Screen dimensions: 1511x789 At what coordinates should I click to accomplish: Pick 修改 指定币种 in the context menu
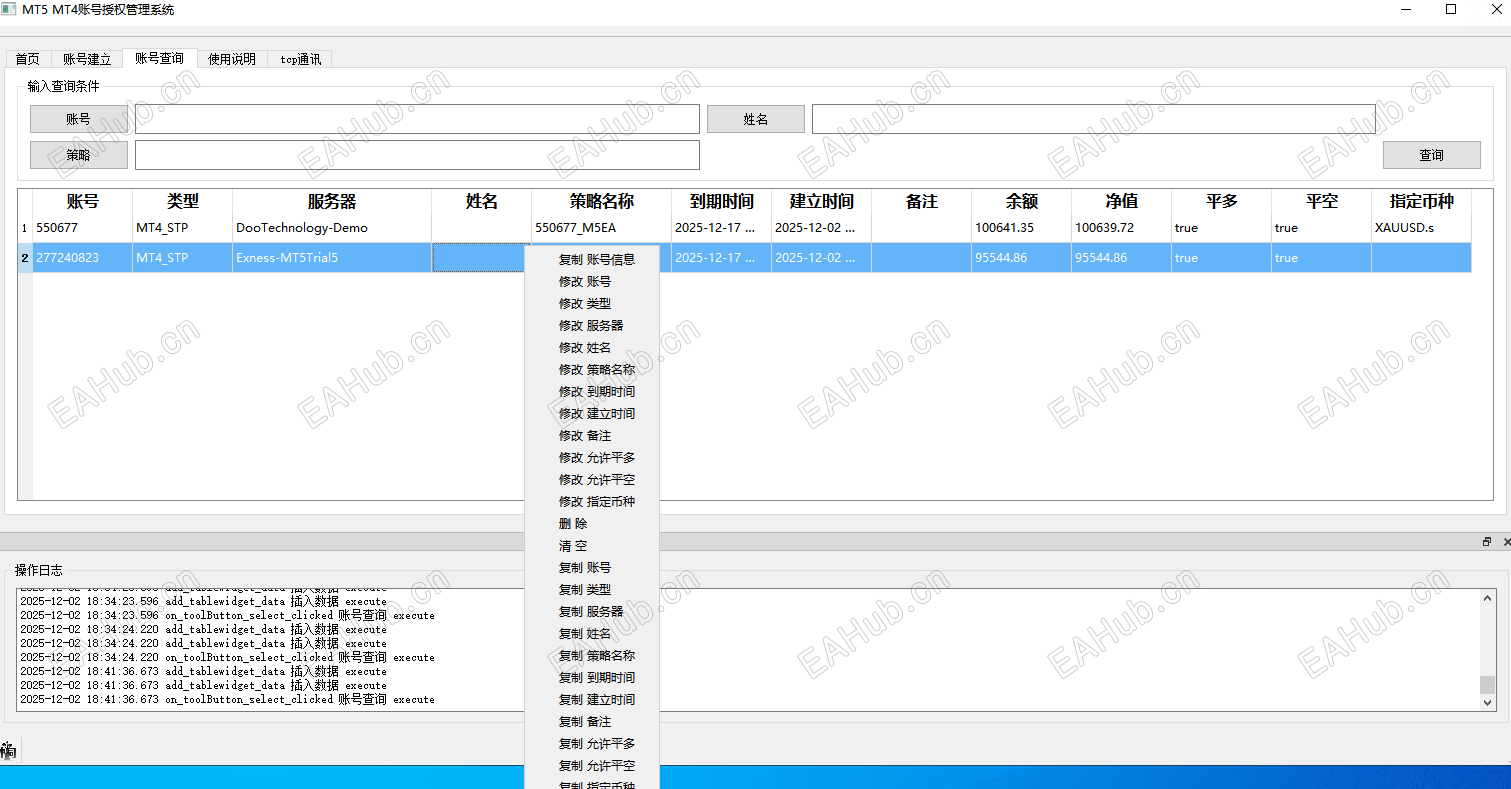(x=592, y=501)
